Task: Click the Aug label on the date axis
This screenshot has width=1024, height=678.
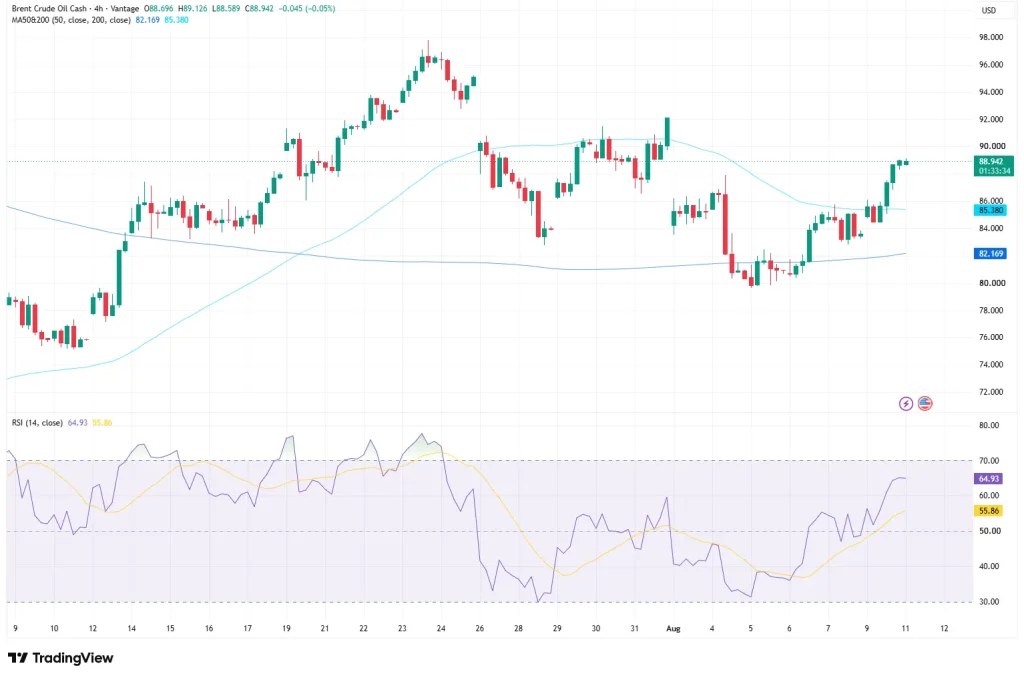Action: pyautogui.click(x=673, y=628)
